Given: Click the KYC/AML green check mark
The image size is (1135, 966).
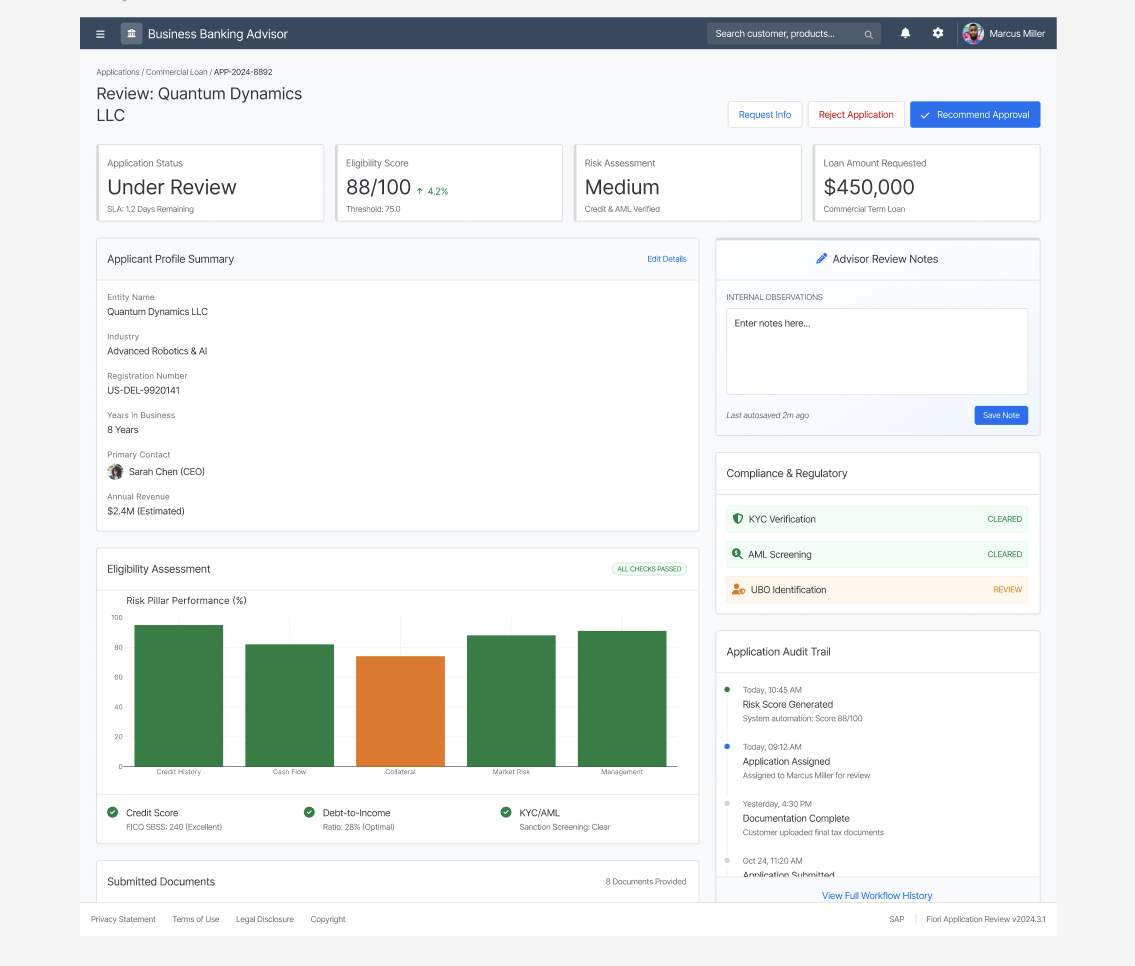Looking at the screenshot, I should pos(506,812).
